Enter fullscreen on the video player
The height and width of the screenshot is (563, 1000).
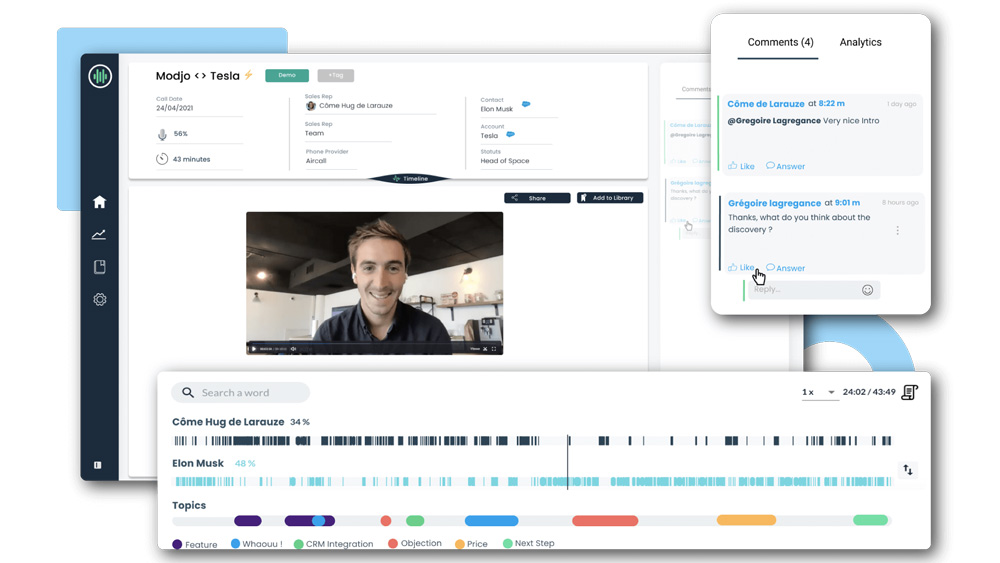494,349
